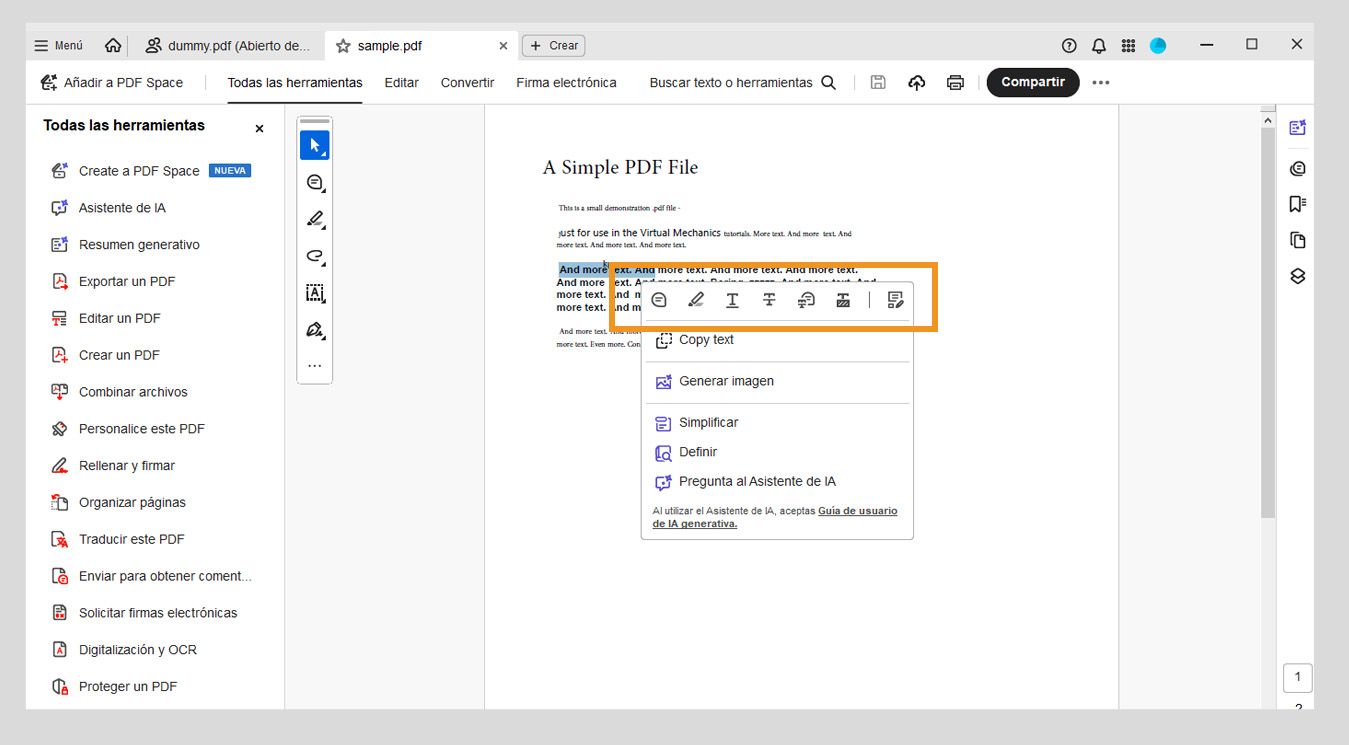Select the Todas las herramientas tab
The image size is (1349, 745).
coord(295,82)
